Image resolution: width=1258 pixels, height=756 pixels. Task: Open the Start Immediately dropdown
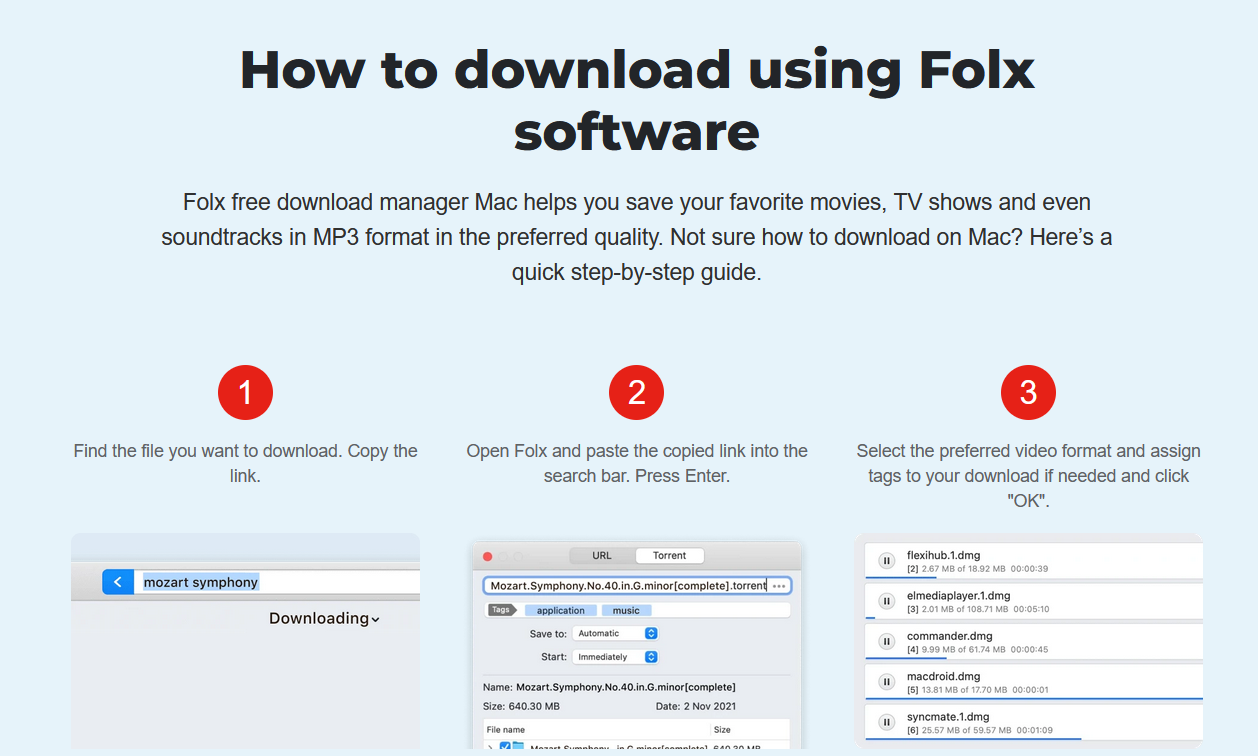click(616, 657)
